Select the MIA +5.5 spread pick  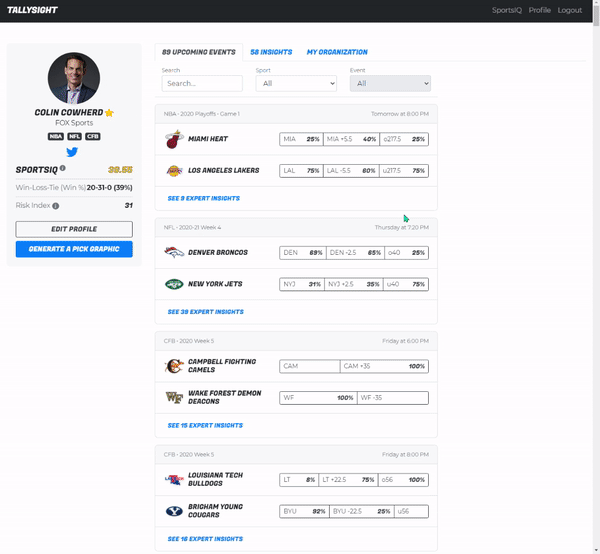(x=351, y=139)
